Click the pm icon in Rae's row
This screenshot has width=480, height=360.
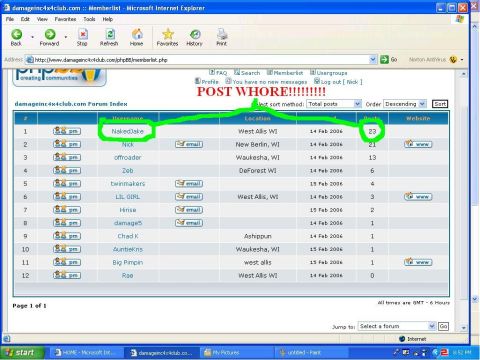point(67,275)
